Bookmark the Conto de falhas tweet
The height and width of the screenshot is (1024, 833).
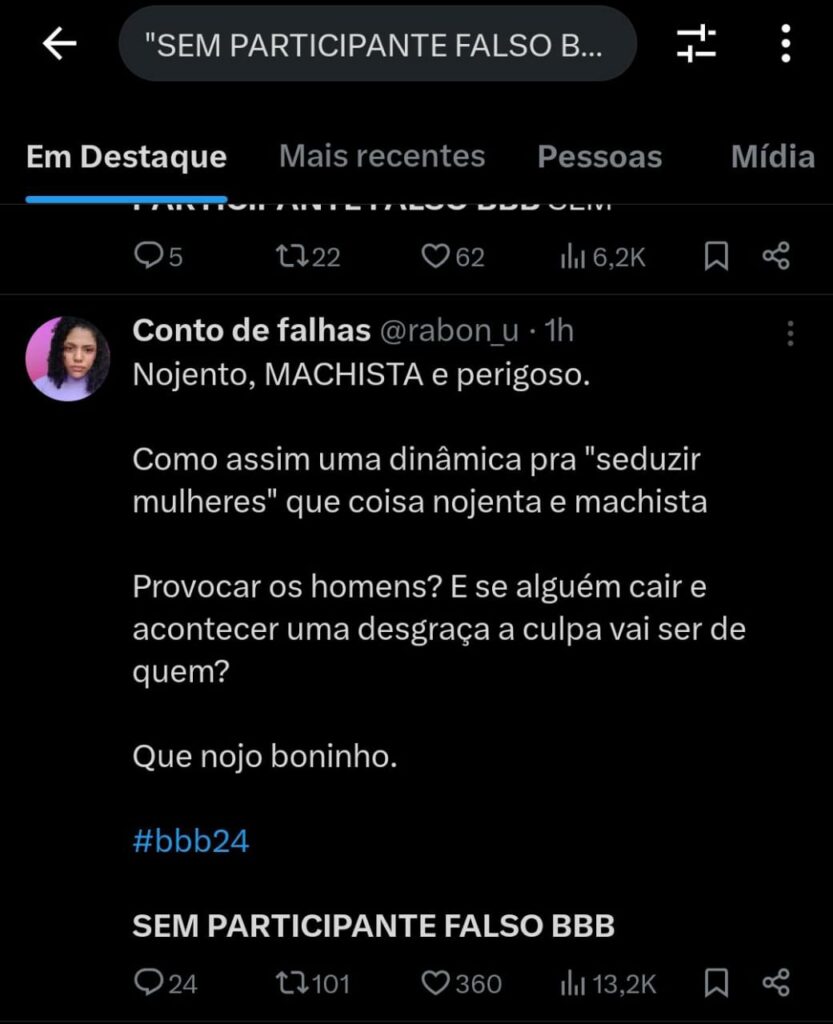(716, 983)
